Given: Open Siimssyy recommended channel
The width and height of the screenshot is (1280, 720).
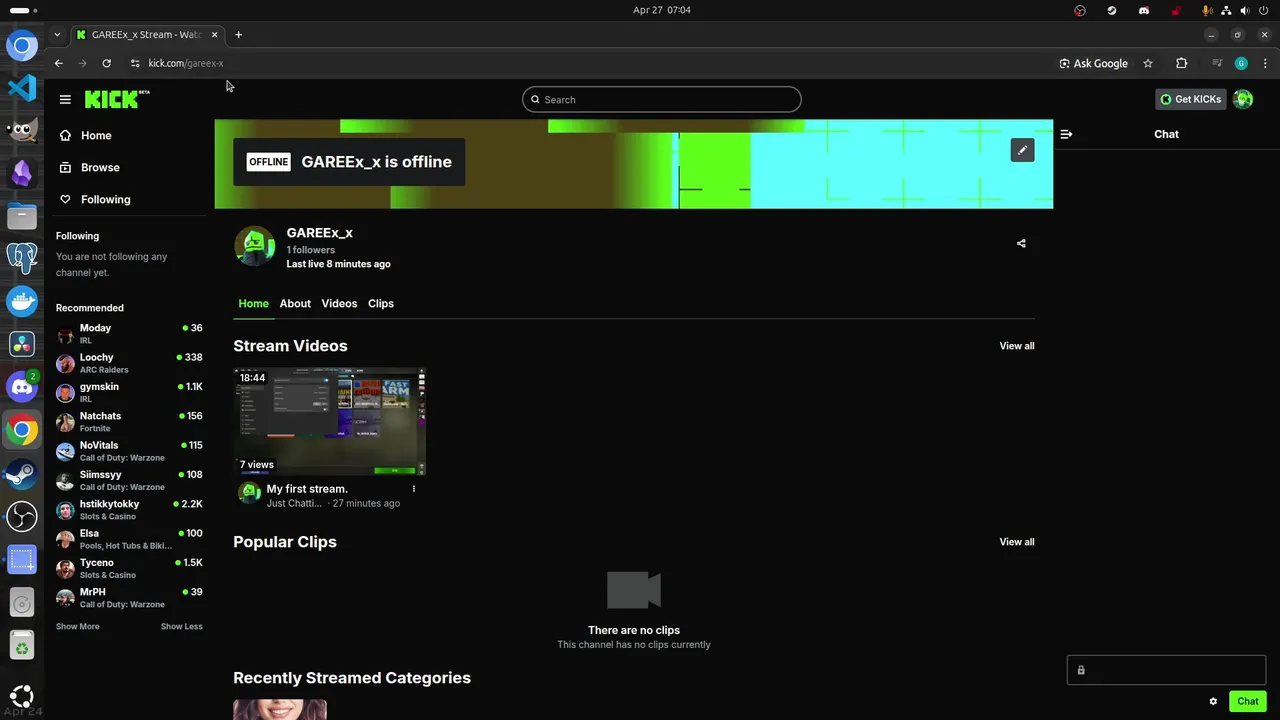Looking at the screenshot, I should click(x=129, y=480).
